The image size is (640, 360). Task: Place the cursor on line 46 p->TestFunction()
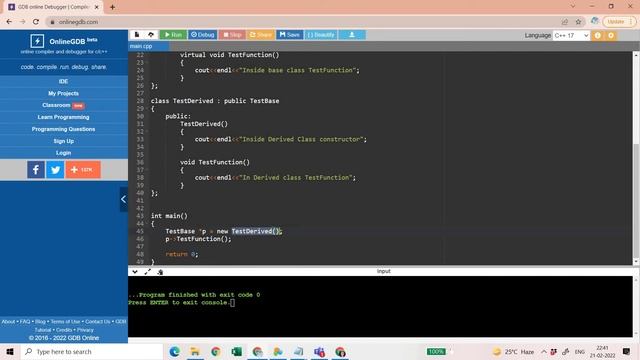198,239
